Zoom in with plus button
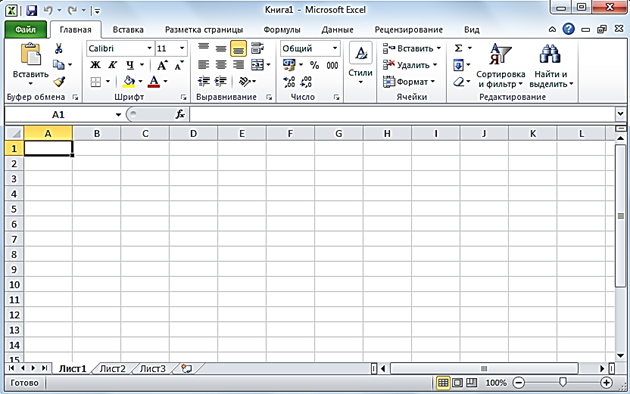Screen dimensions: 630x394 pos(606,383)
